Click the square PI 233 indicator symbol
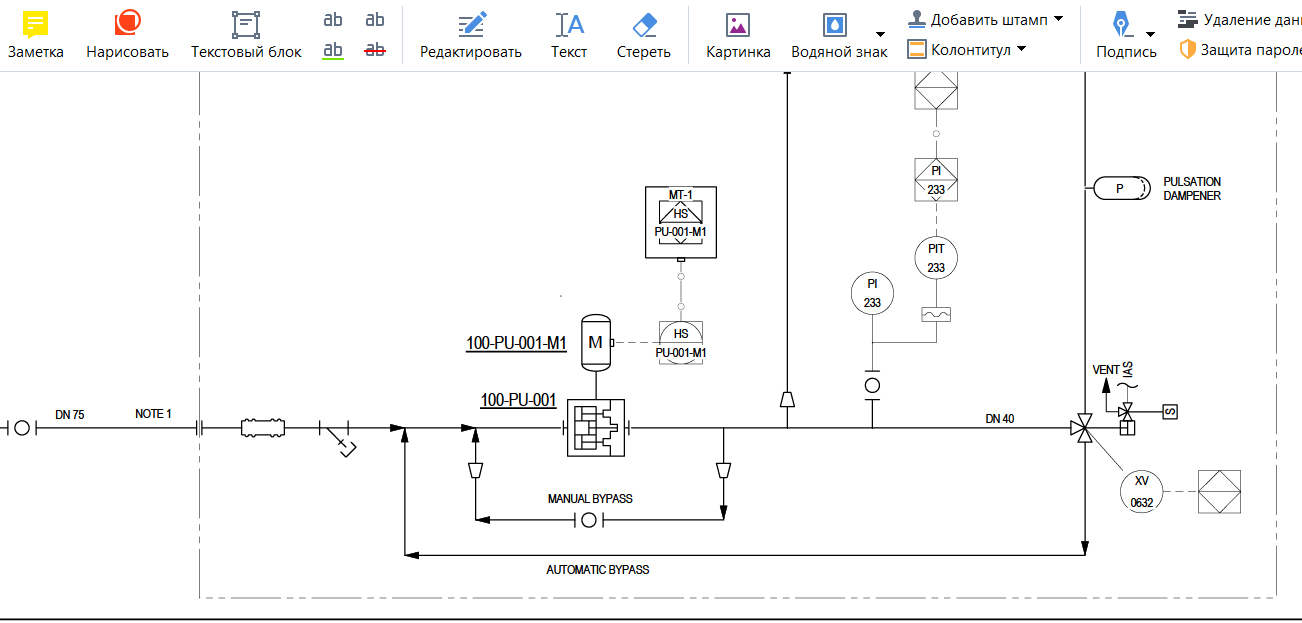This screenshot has width=1302, height=623. click(x=936, y=181)
